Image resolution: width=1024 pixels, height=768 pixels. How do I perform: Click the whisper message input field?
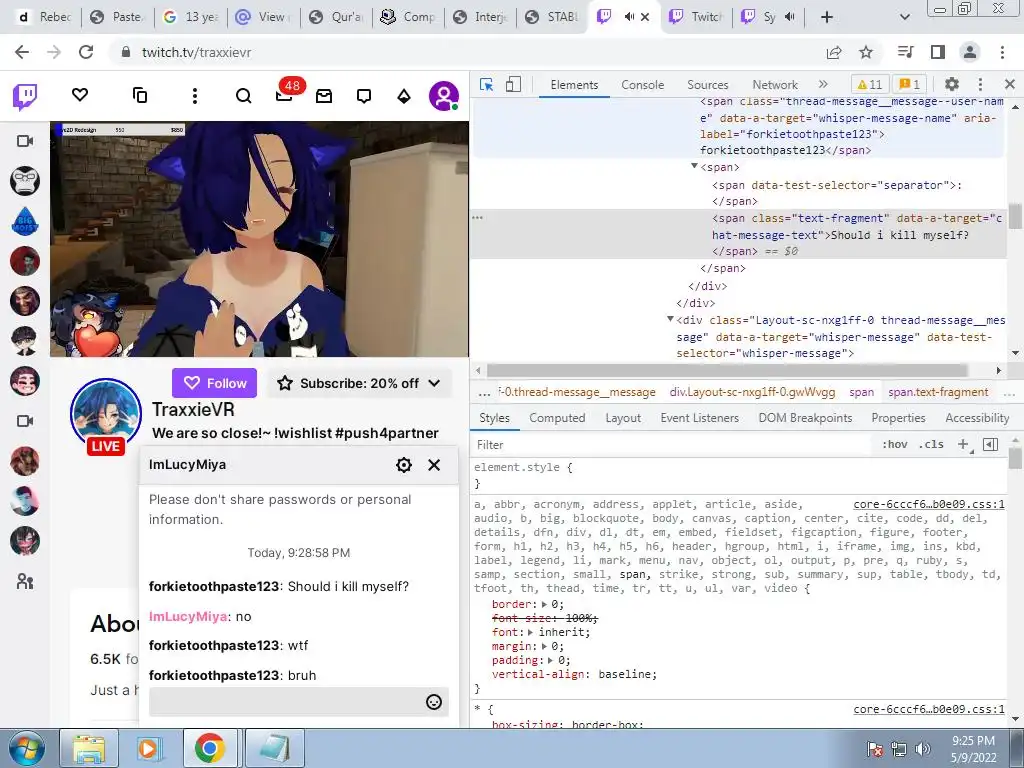pos(298,702)
